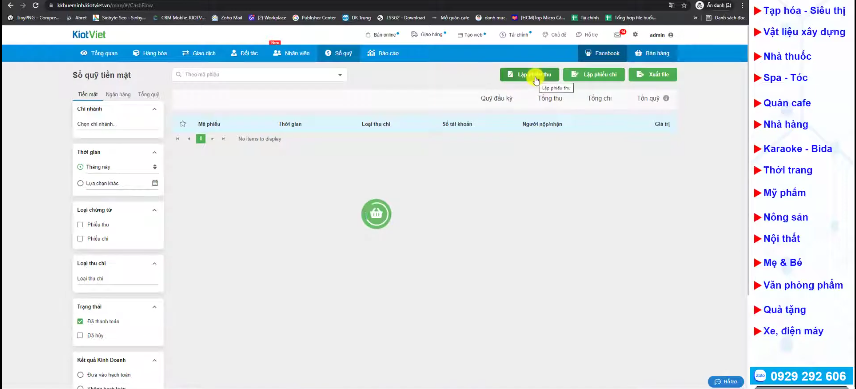The height and width of the screenshot is (389, 856).
Task: Collapse the Thời gian filter panel
Action: pos(154,152)
